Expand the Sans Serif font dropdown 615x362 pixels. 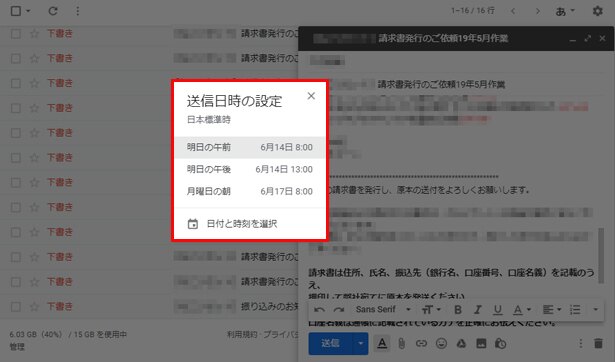383,309
